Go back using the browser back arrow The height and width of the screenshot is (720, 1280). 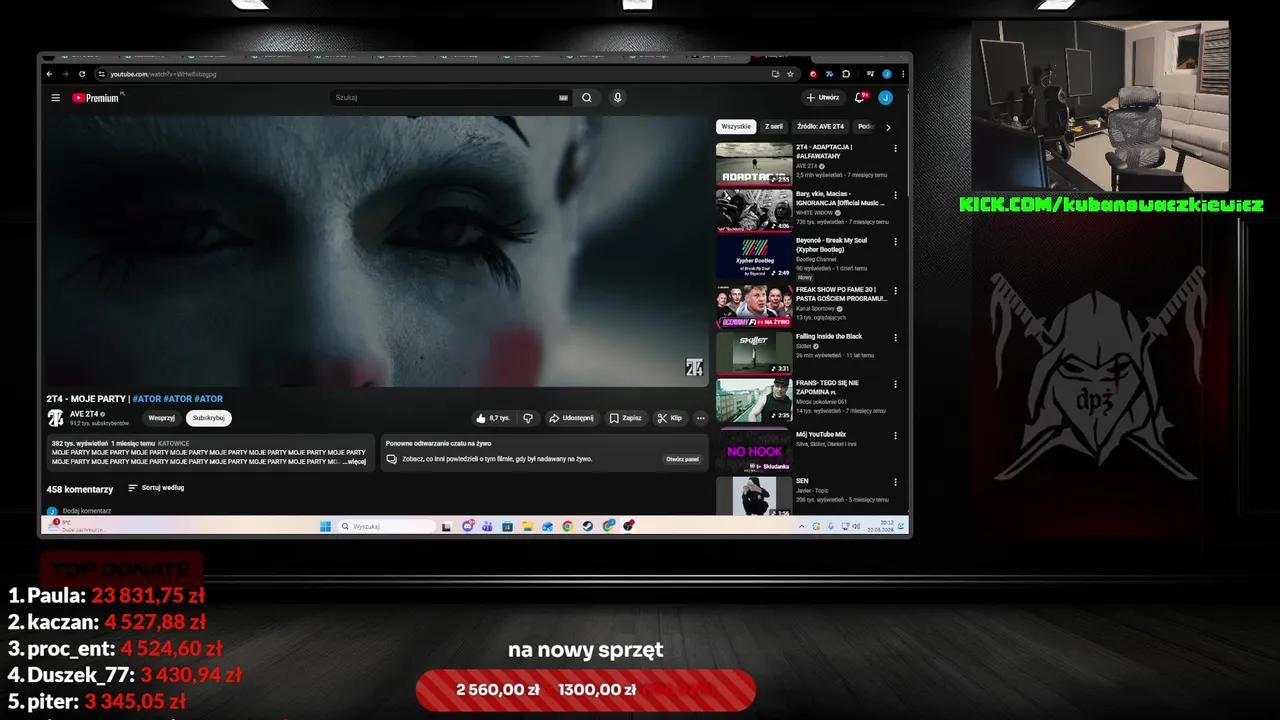pyautogui.click(x=50, y=74)
